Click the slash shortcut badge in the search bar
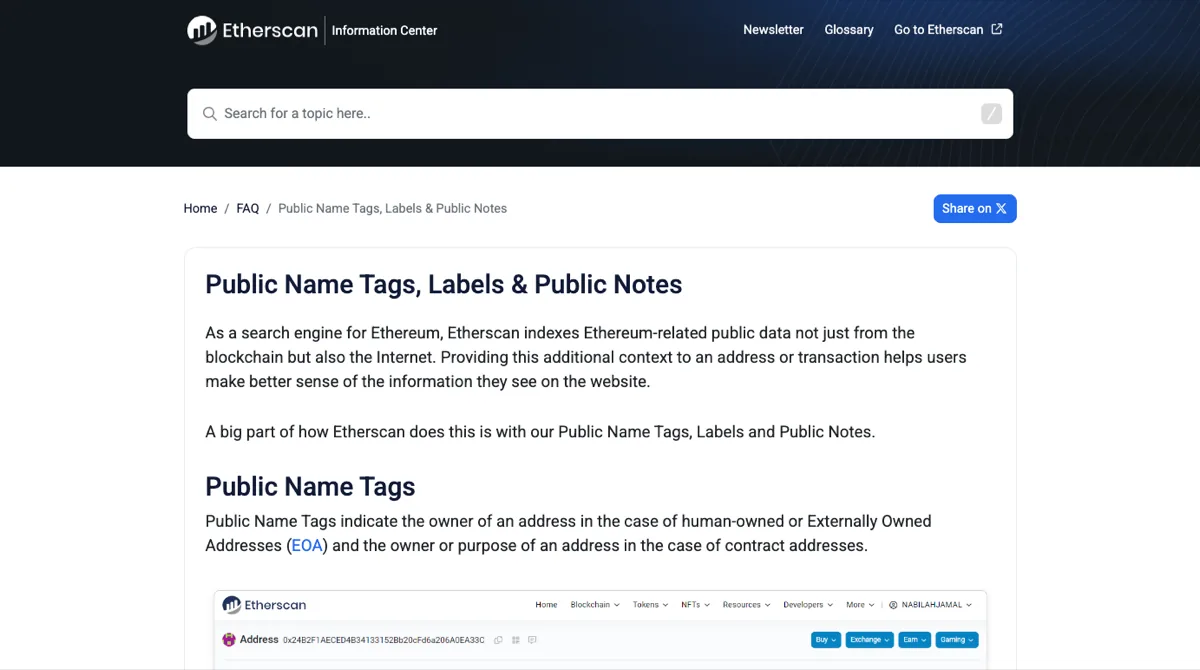 991,113
